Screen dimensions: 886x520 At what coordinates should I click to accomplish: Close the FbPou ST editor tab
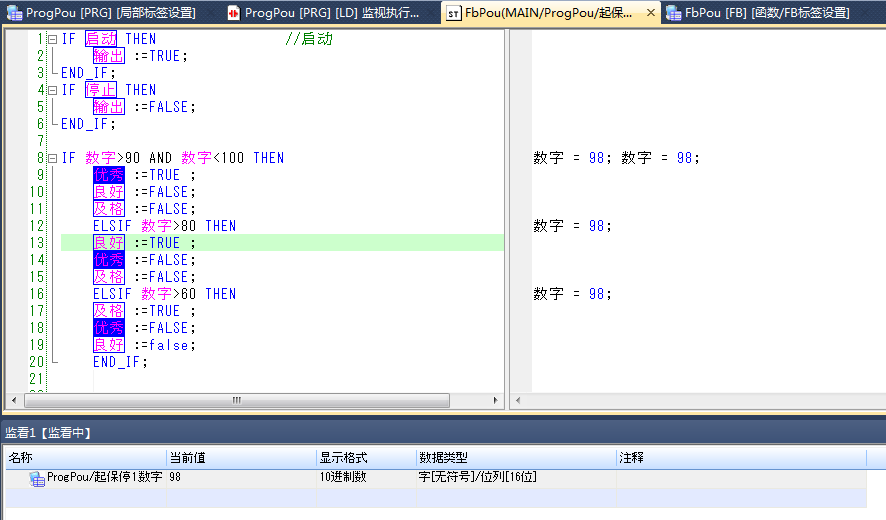(650, 13)
